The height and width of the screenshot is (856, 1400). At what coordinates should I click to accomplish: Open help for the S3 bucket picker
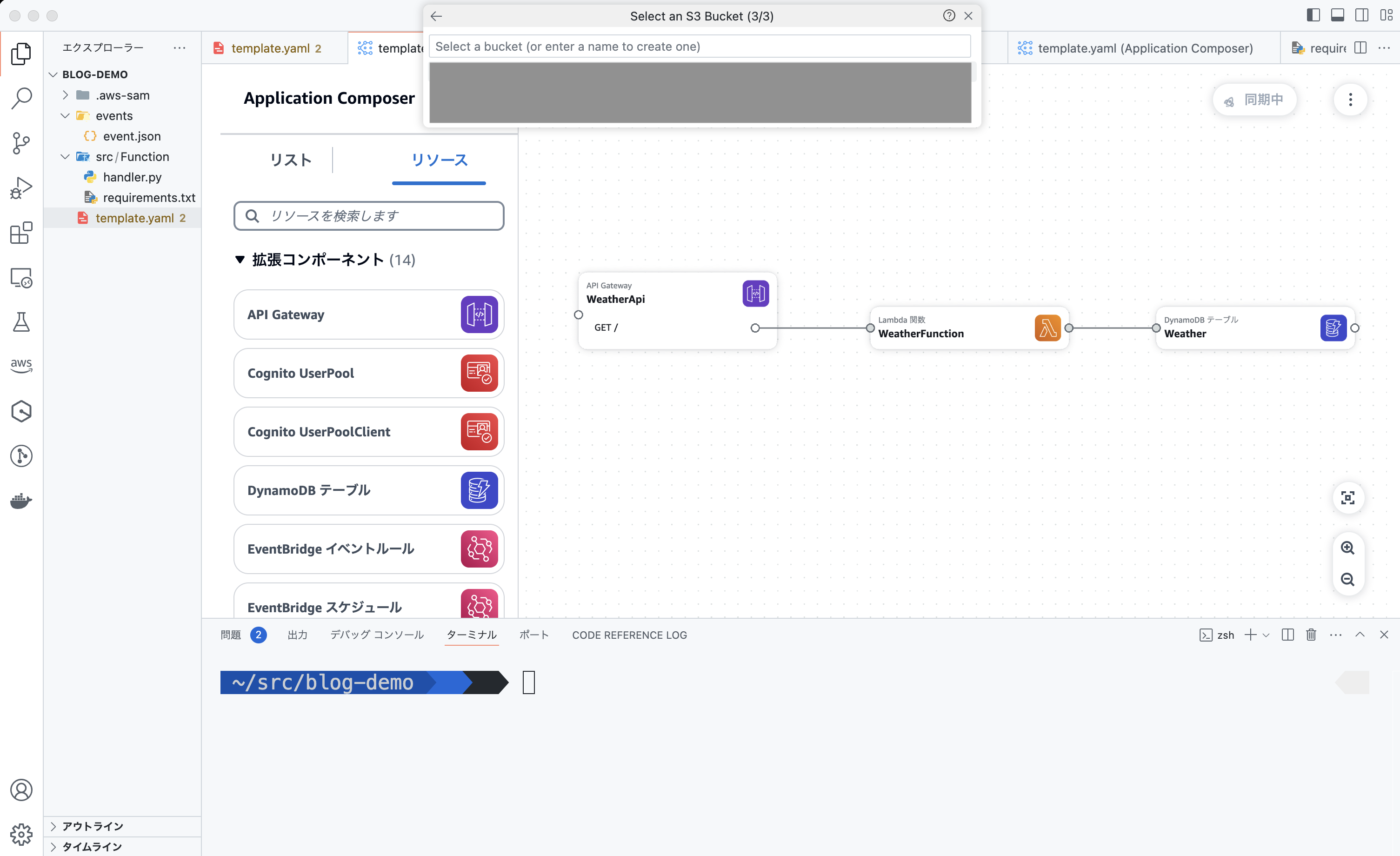[x=949, y=16]
